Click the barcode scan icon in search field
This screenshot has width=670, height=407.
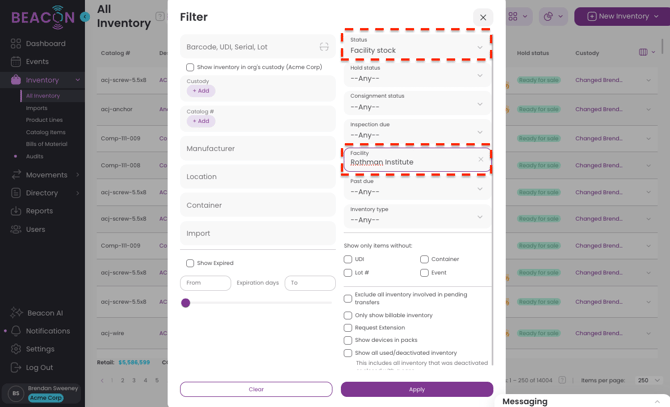pyautogui.click(x=324, y=47)
